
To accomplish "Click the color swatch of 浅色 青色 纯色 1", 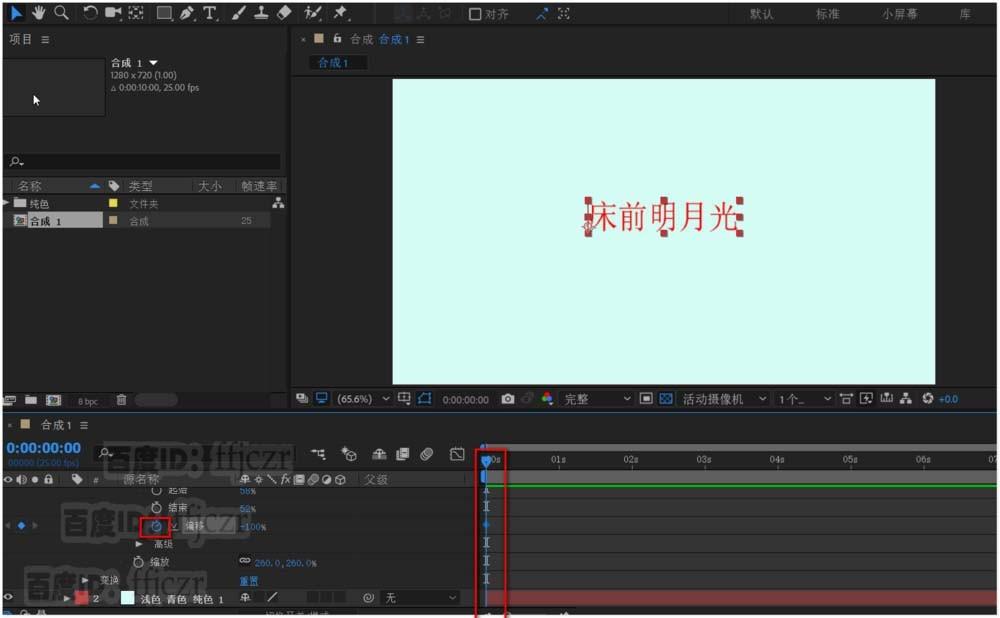I will [x=128, y=597].
